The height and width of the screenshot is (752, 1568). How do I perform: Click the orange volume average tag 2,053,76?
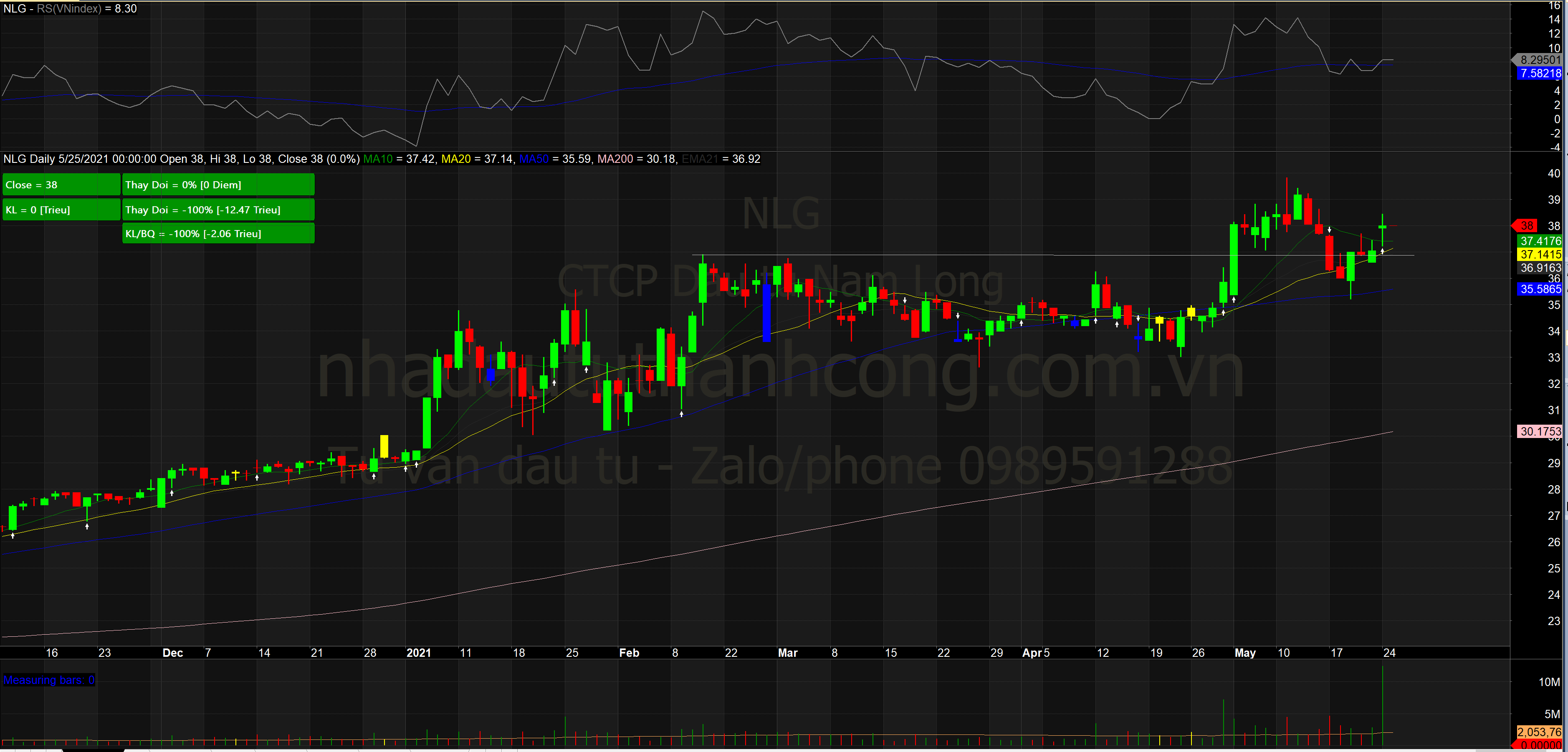pyautogui.click(x=1539, y=732)
